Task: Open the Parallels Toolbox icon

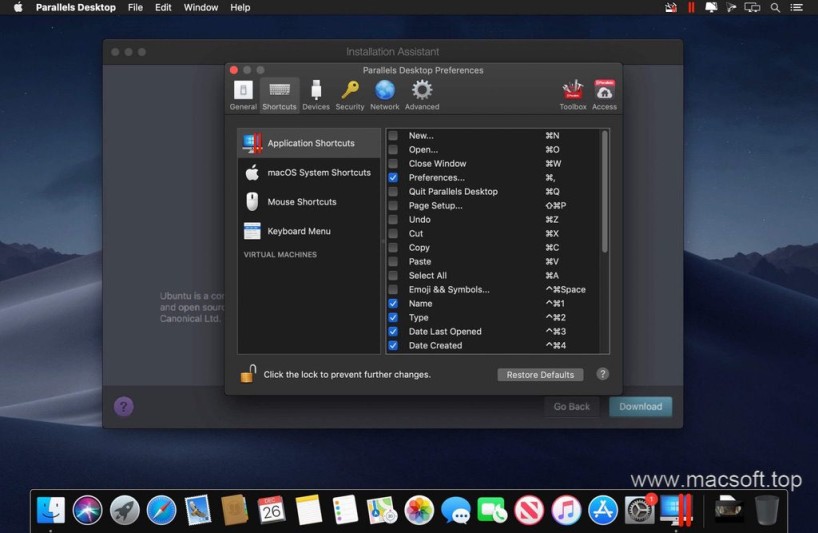Action: pos(573,95)
